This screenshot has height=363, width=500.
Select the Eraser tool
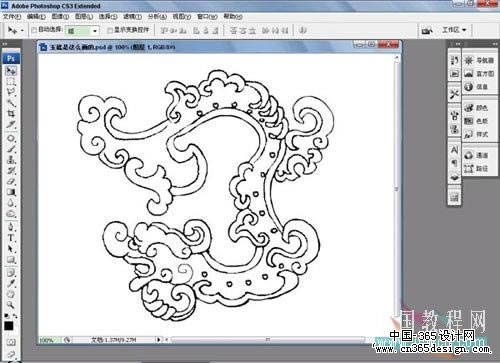(11, 182)
